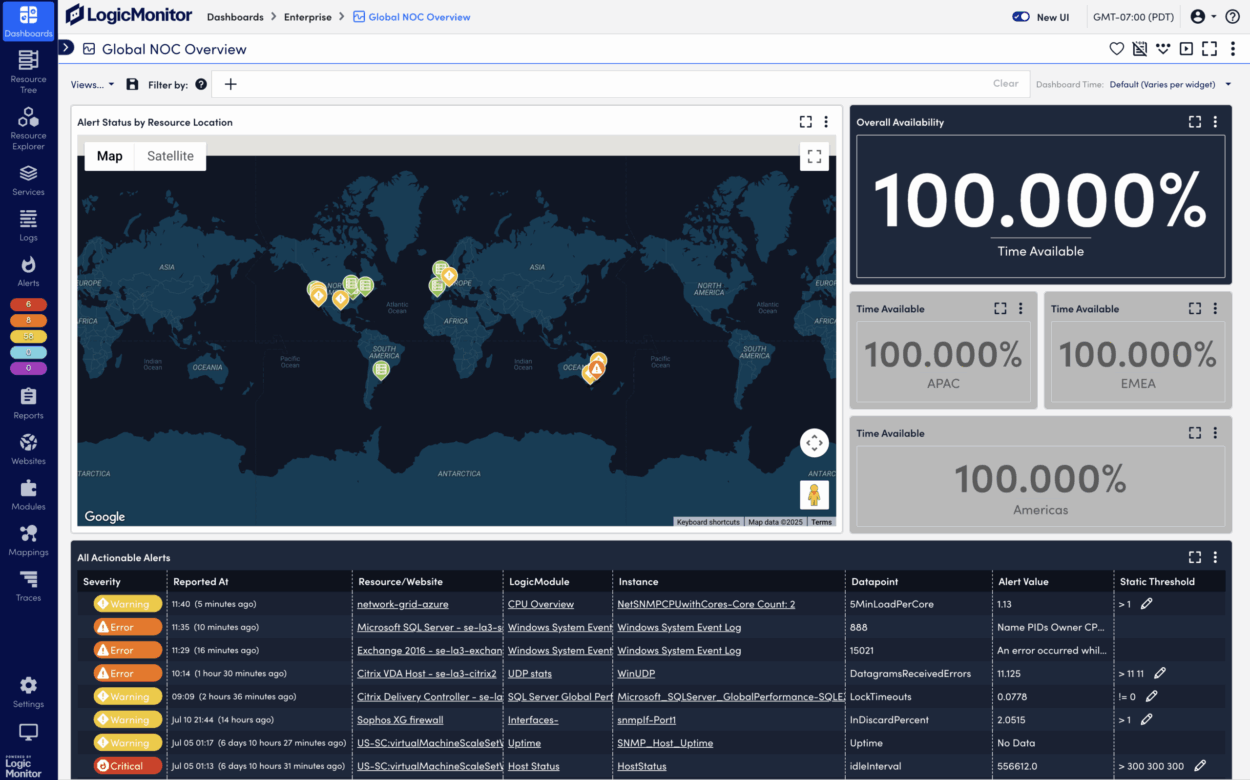1250x780 pixels.
Task: Open the Logs section
Action: (28, 226)
